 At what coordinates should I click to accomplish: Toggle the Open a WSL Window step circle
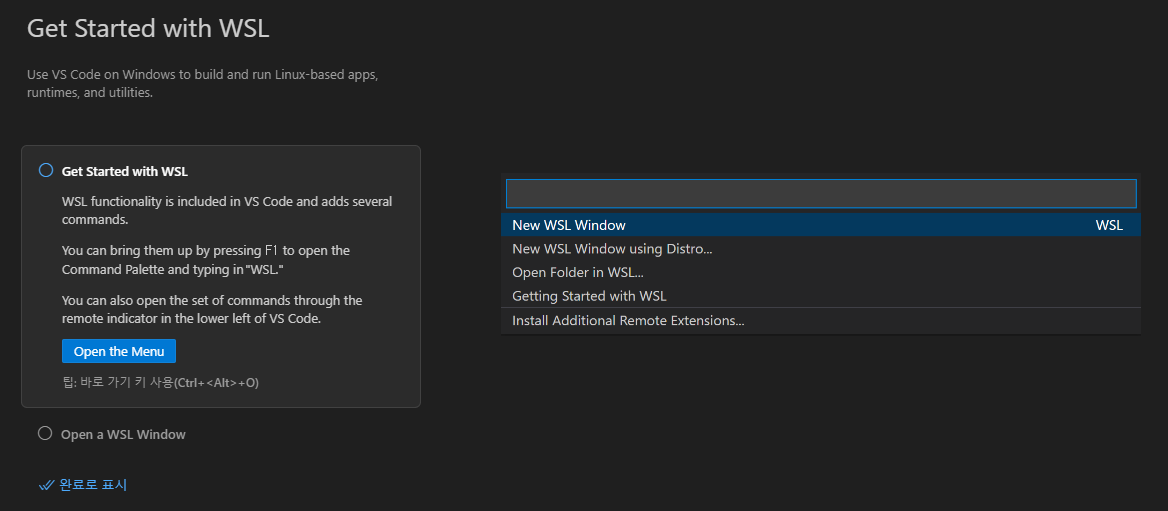45,434
